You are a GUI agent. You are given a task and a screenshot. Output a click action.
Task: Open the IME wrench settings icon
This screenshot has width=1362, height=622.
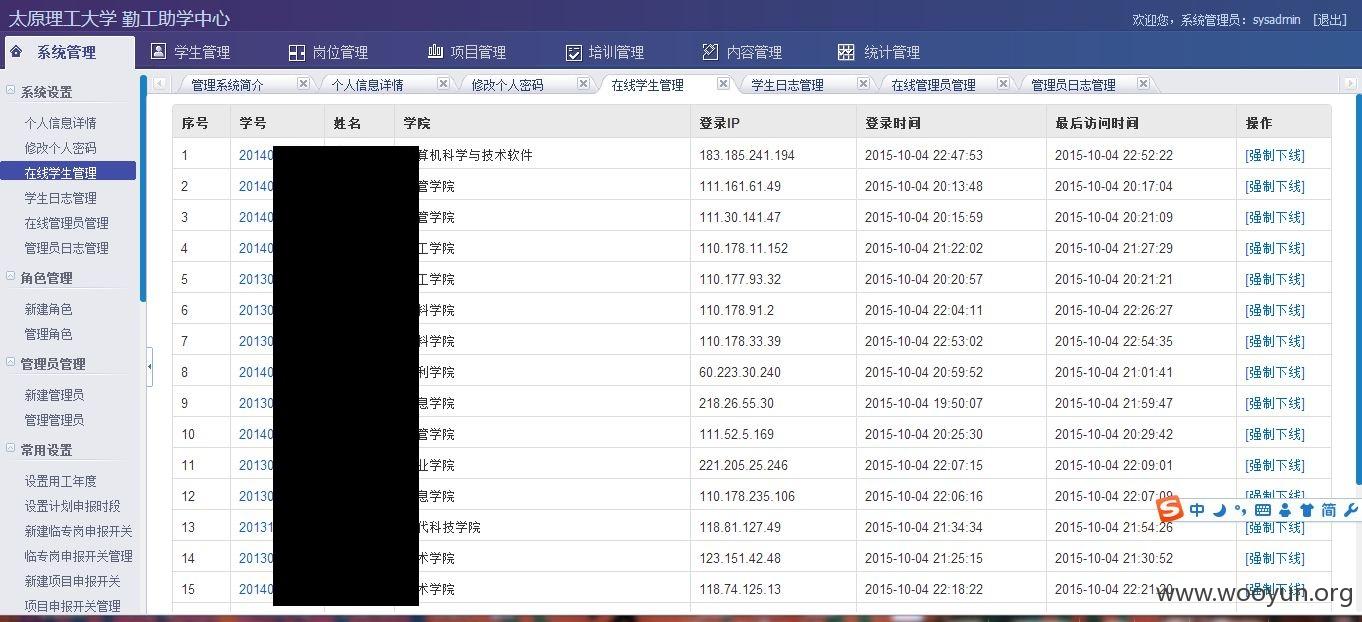point(1351,510)
